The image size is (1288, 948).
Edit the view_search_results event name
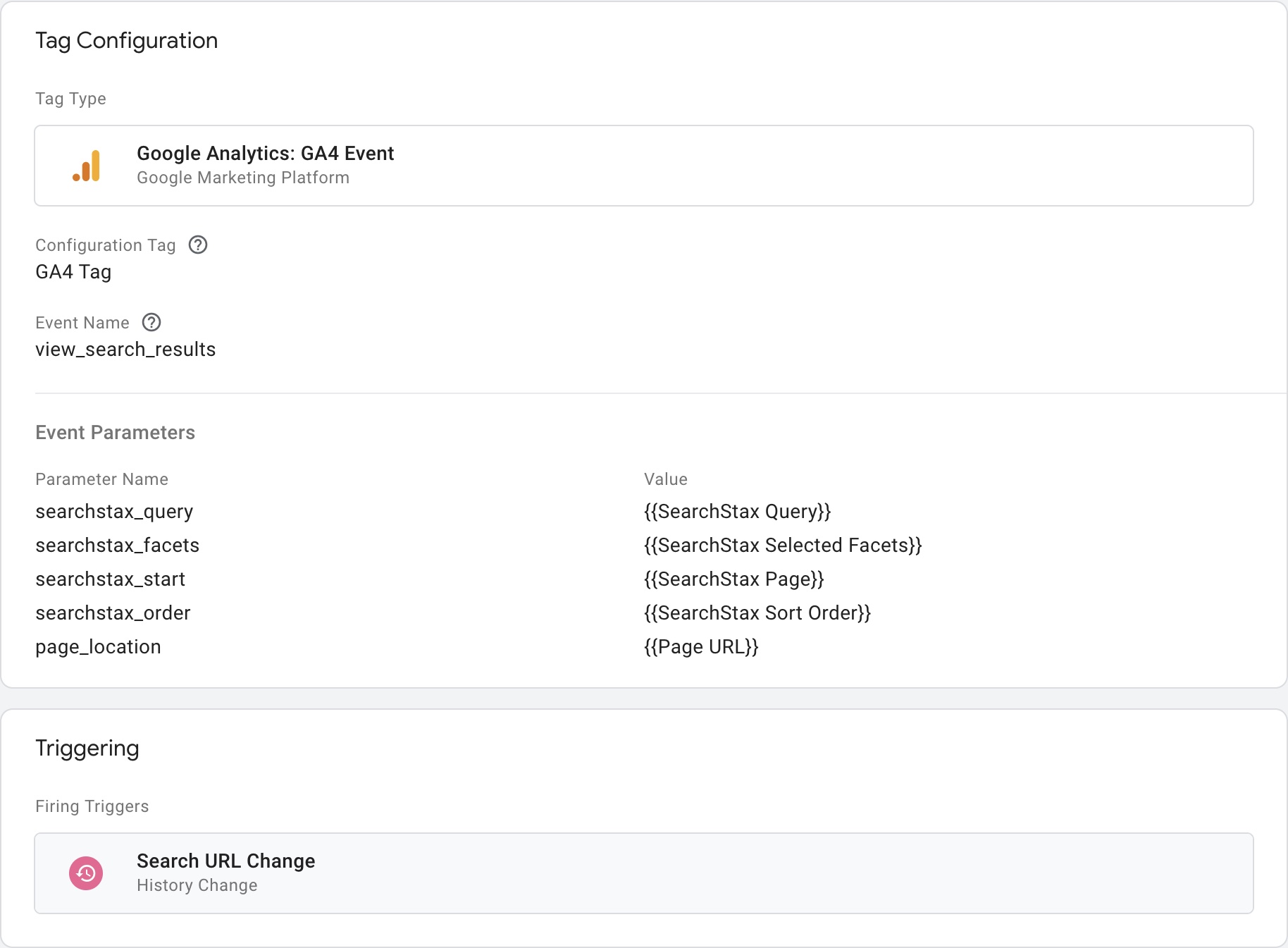125,349
